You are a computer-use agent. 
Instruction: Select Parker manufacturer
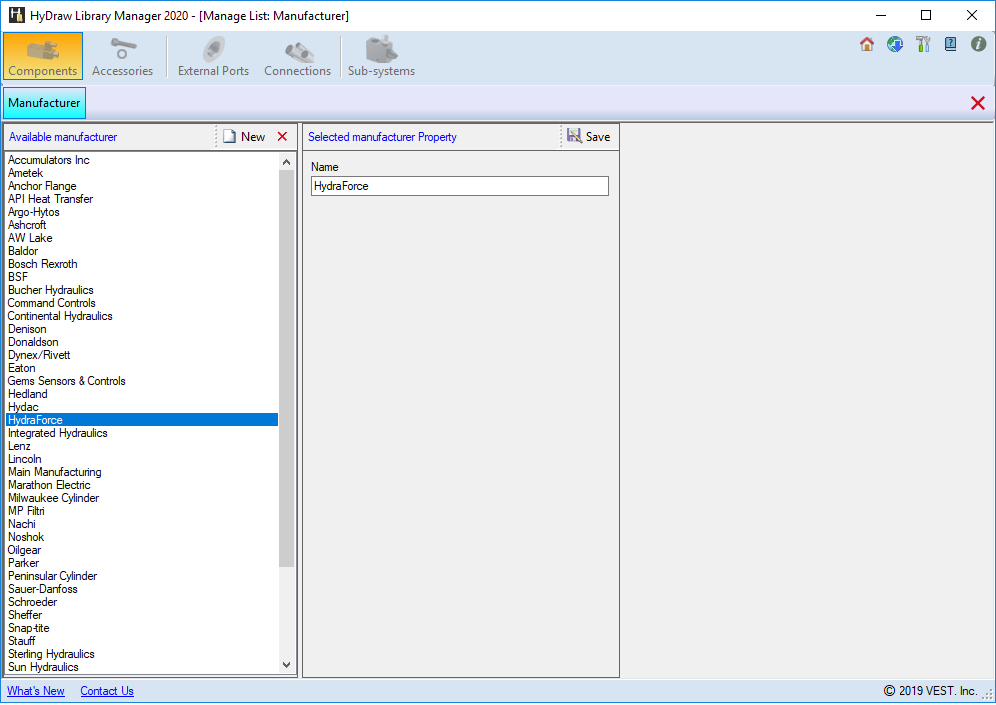tap(142, 563)
